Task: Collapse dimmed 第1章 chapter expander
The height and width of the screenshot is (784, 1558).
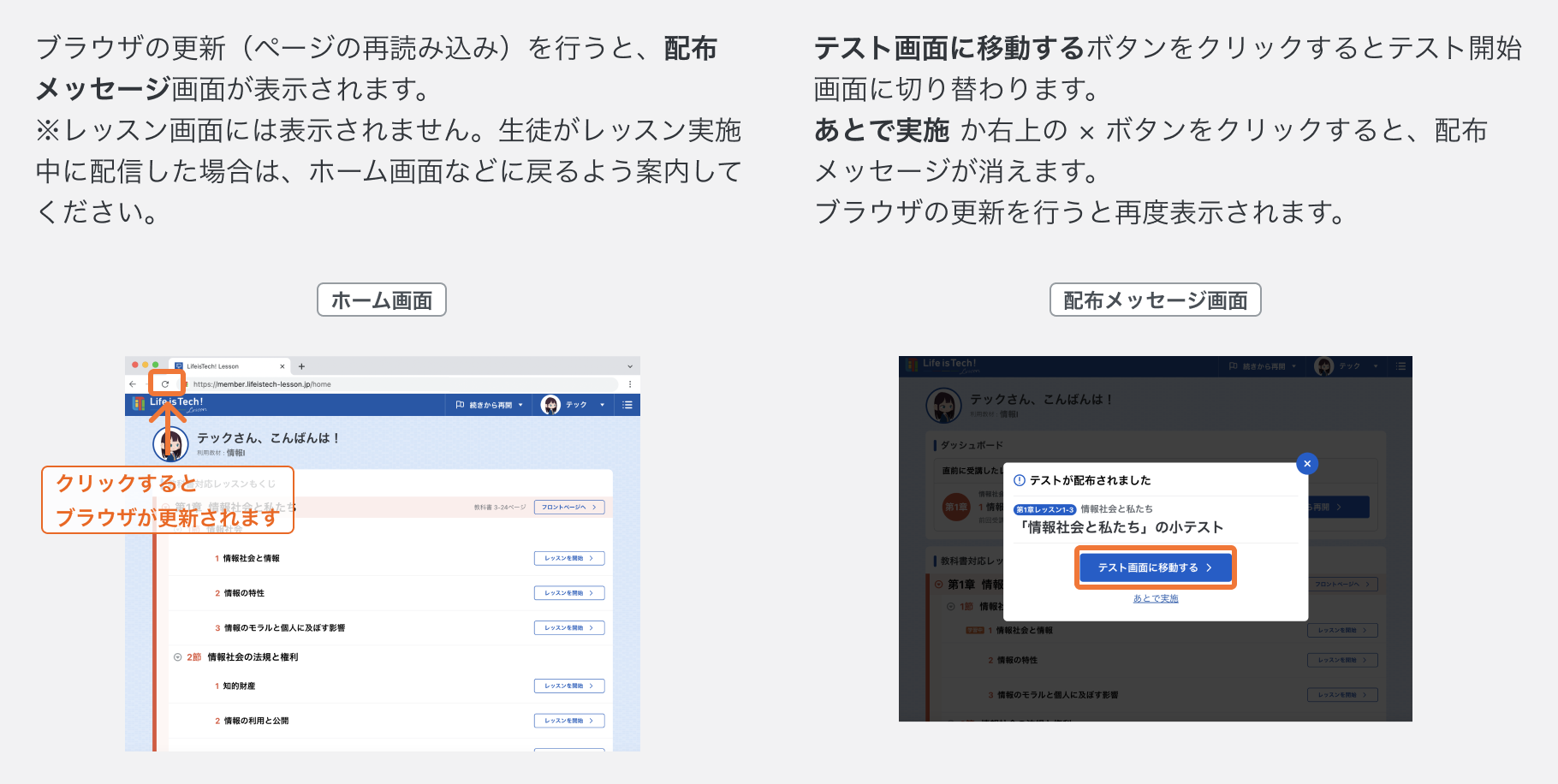Action: click(939, 585)
